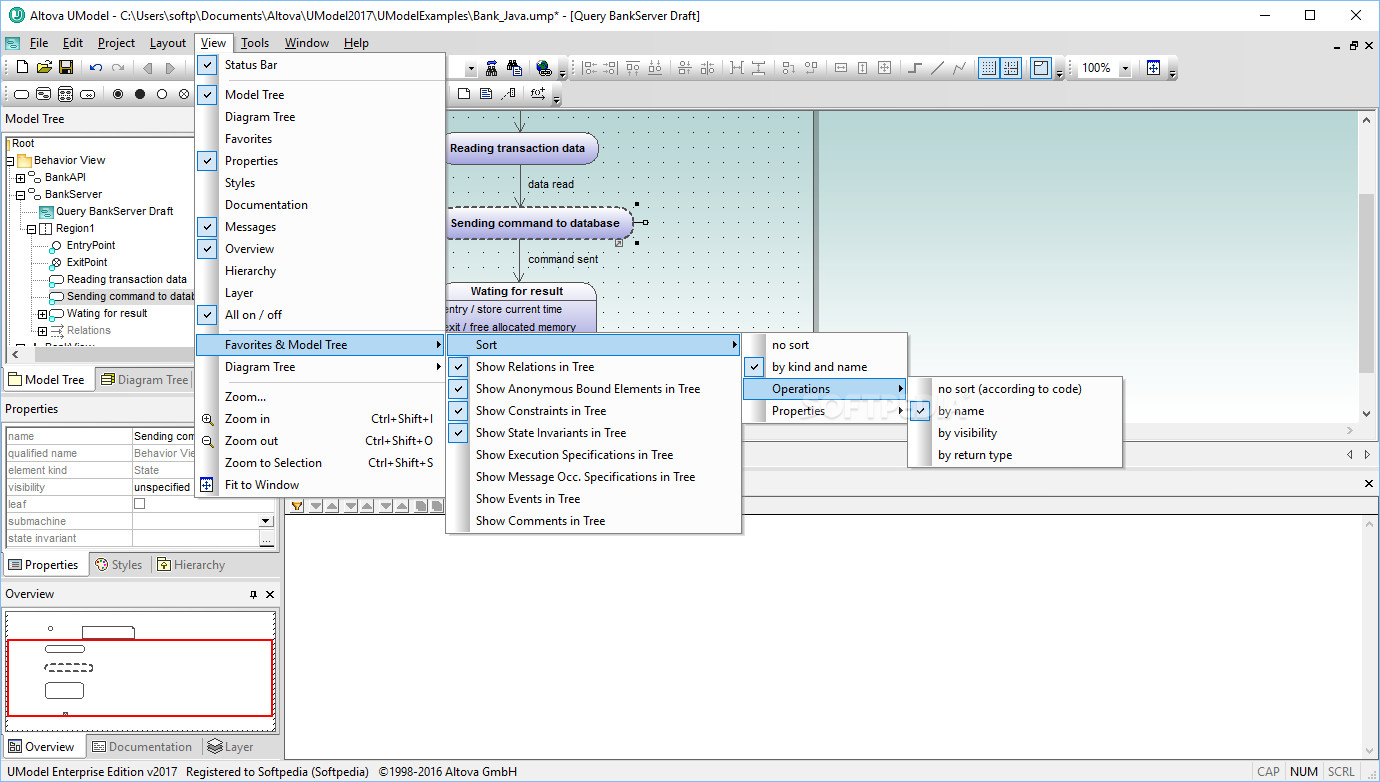Choose 'no sort' in the Sort submenu
Image resolution: width=1380 pixels, height=782 pixels.
825,345
